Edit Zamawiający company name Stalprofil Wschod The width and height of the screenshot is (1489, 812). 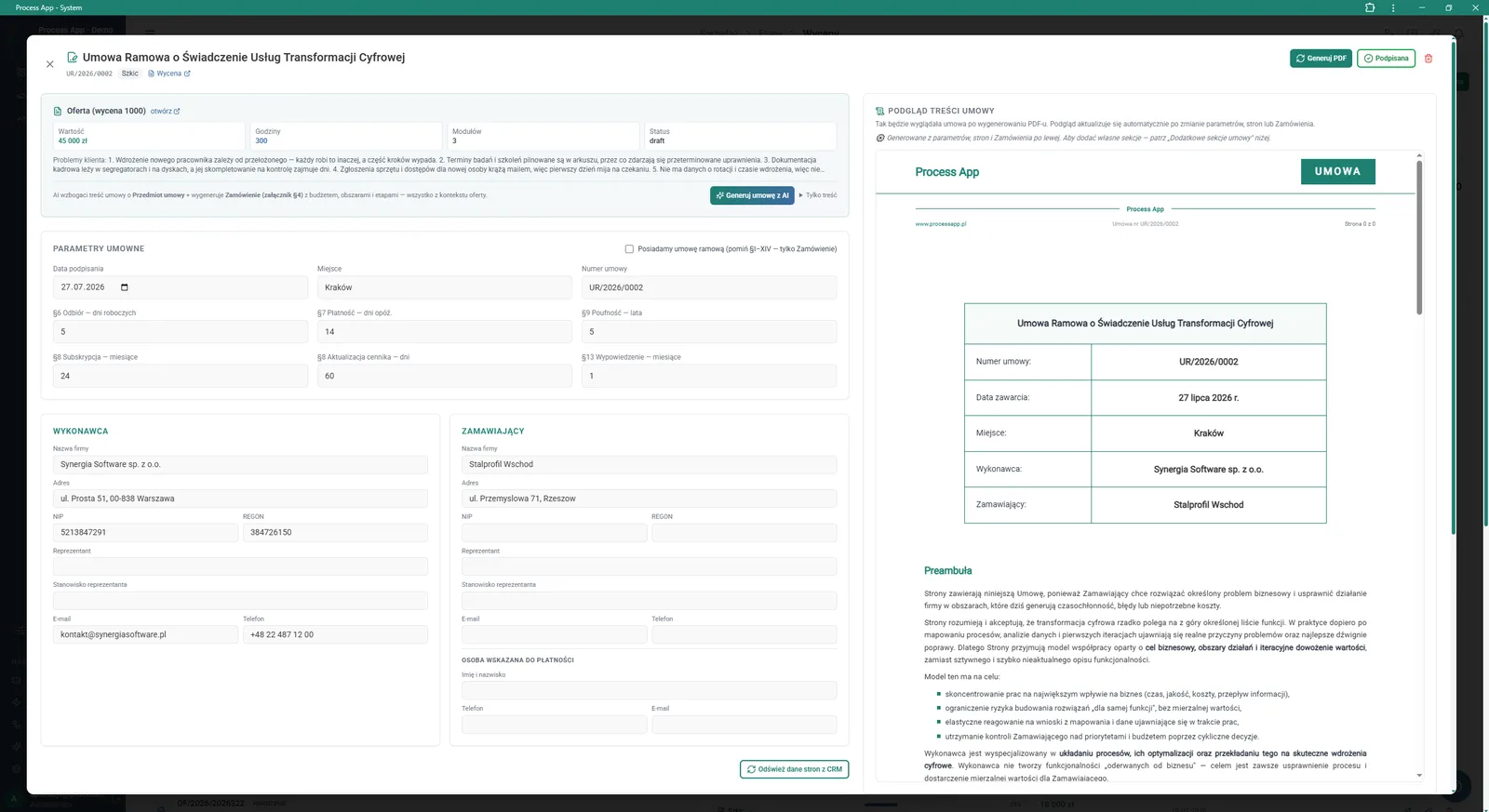coord(649,464)
